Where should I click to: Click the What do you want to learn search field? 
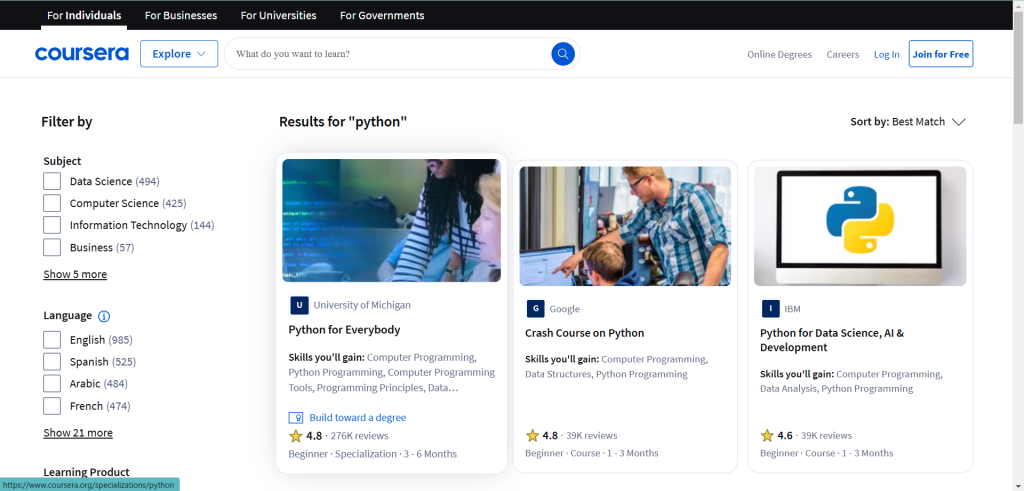tap(392, 54)
